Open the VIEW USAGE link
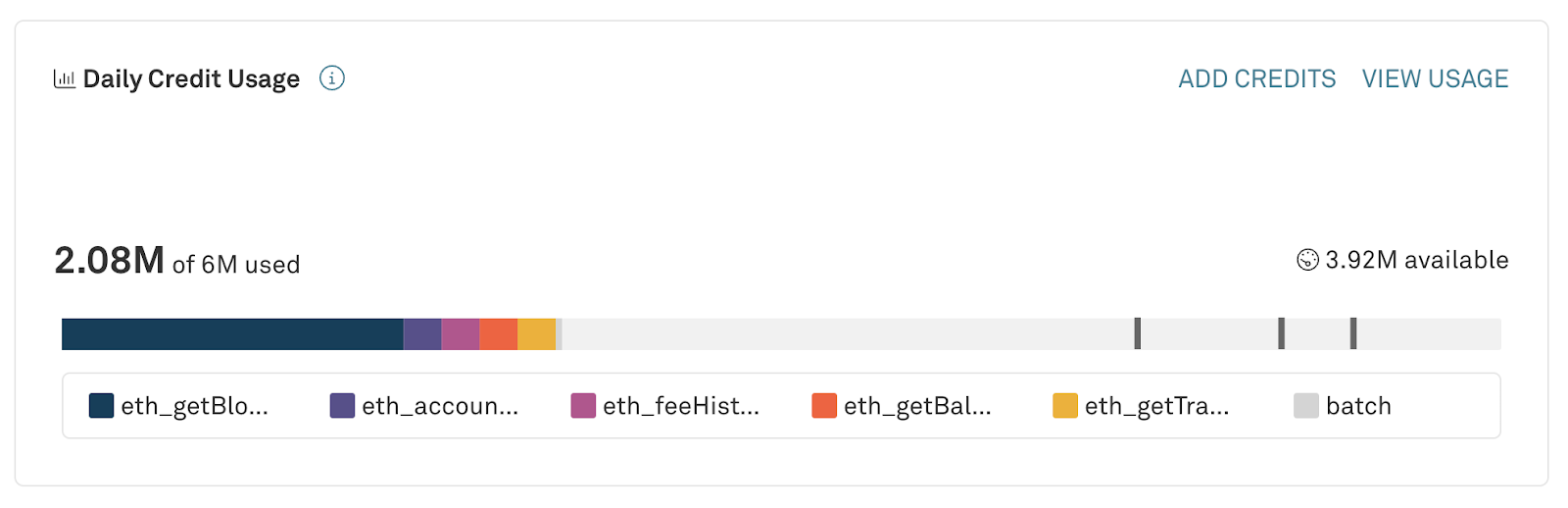 pyautogui.click(x=1435, y=78)
